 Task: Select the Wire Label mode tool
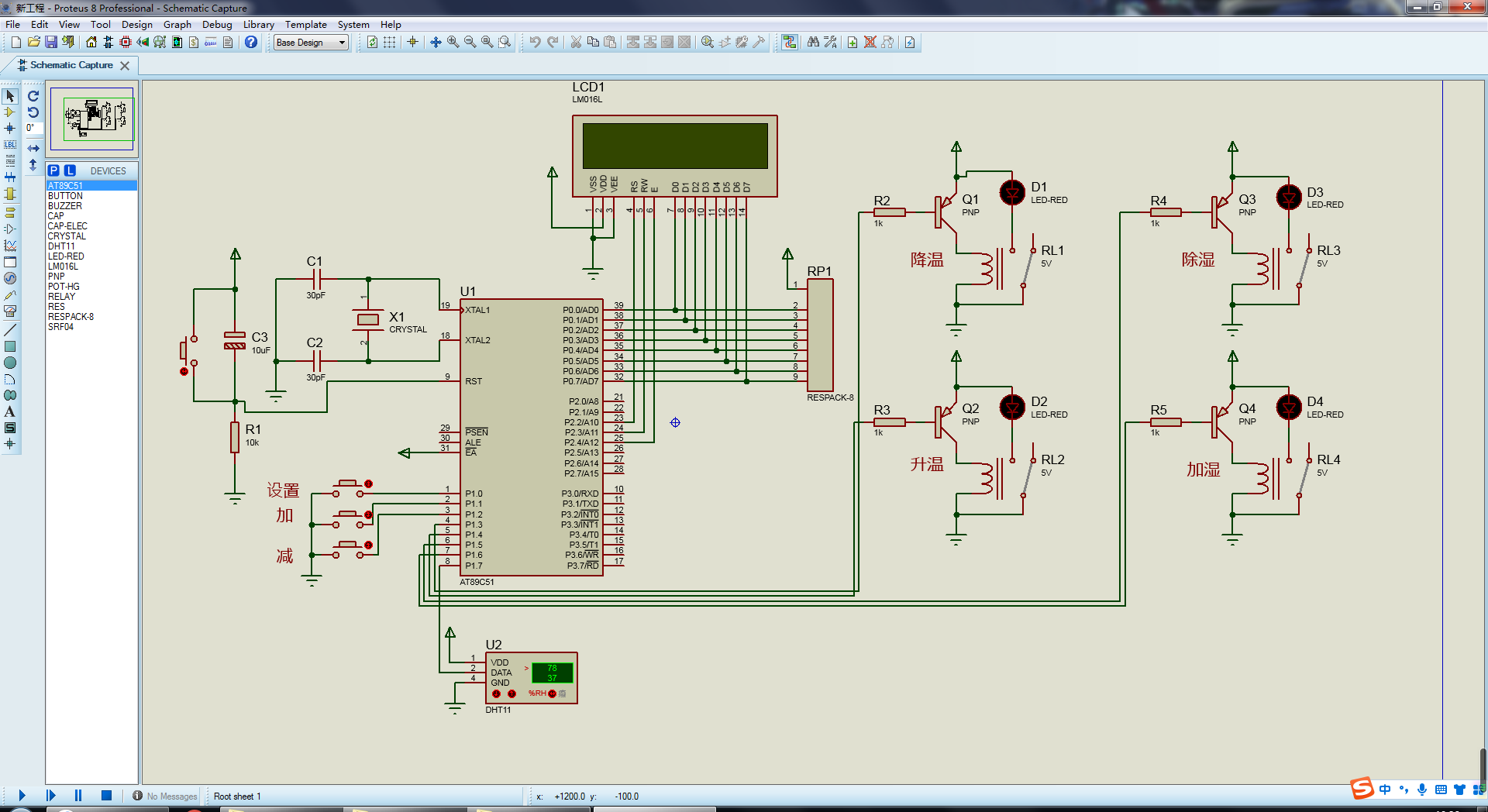tap(10, 145)
